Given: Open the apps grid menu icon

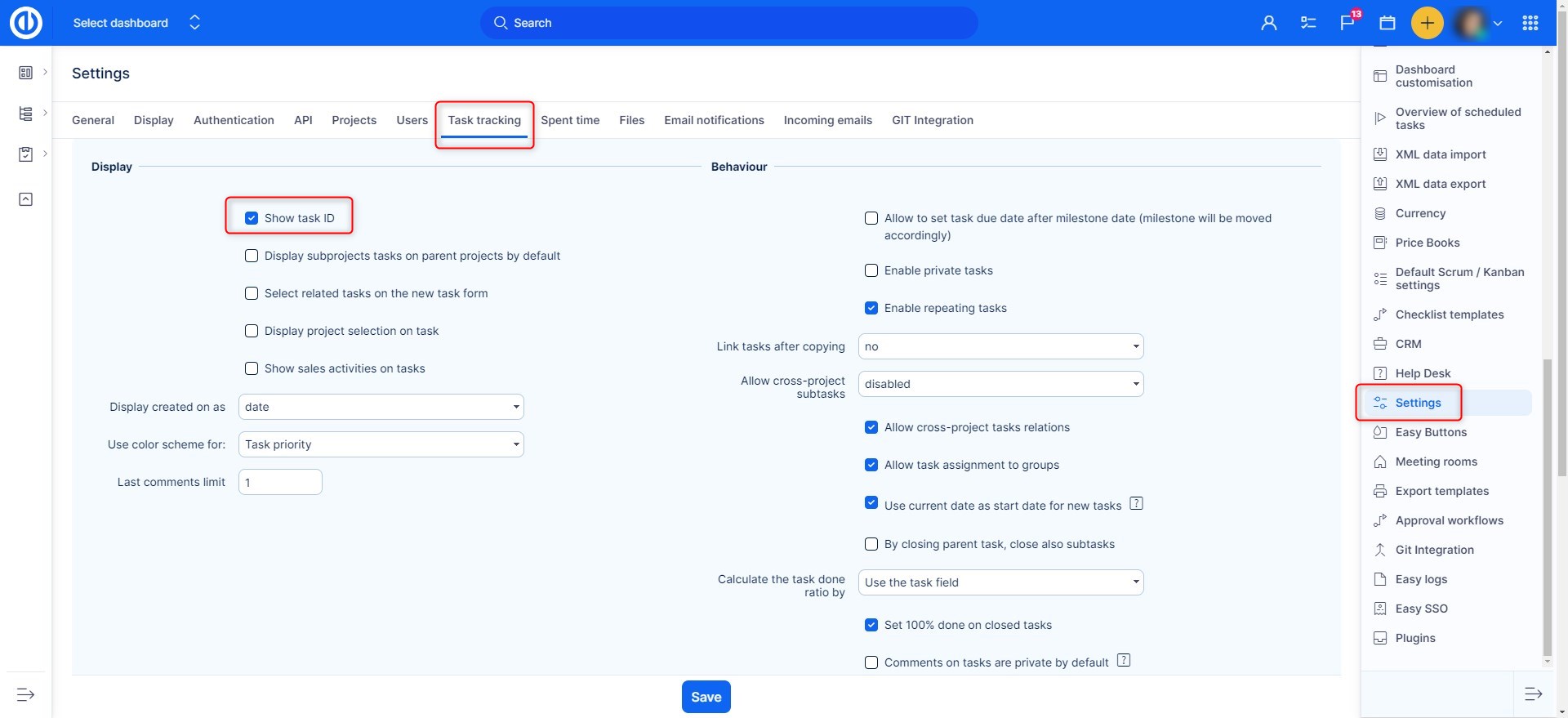Looking at the screenshot, I should pos(1530,23).
